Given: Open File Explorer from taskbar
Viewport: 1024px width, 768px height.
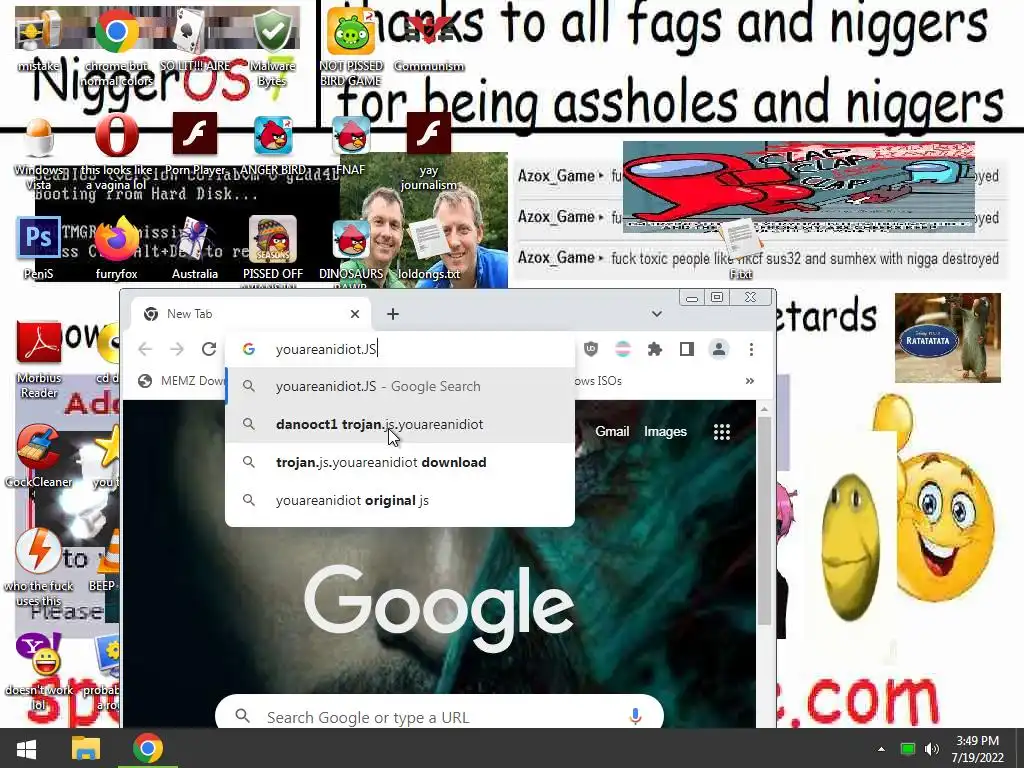Looking at the screenshot, I should coord(86,749).
